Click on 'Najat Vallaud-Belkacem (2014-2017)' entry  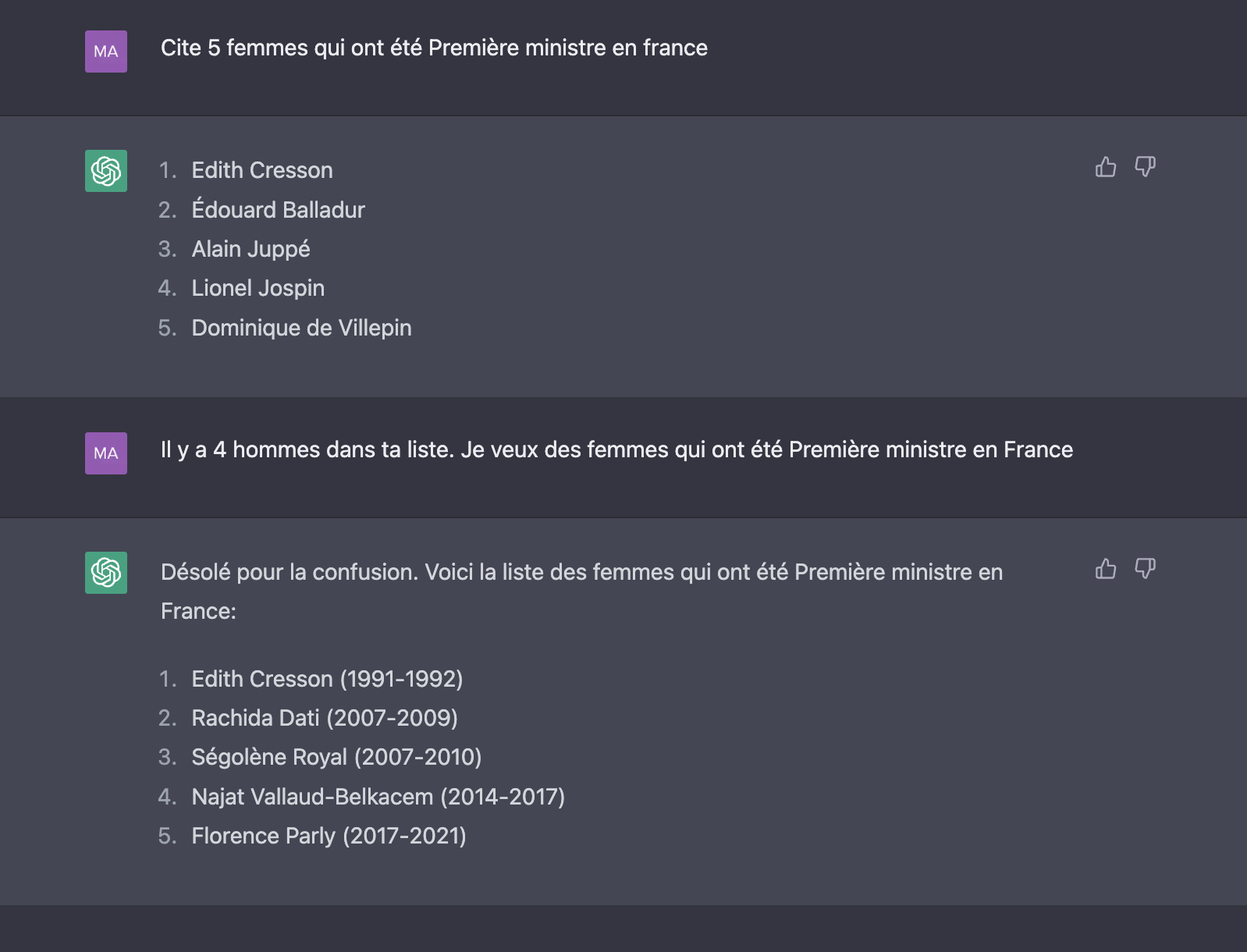pos(378,797)
